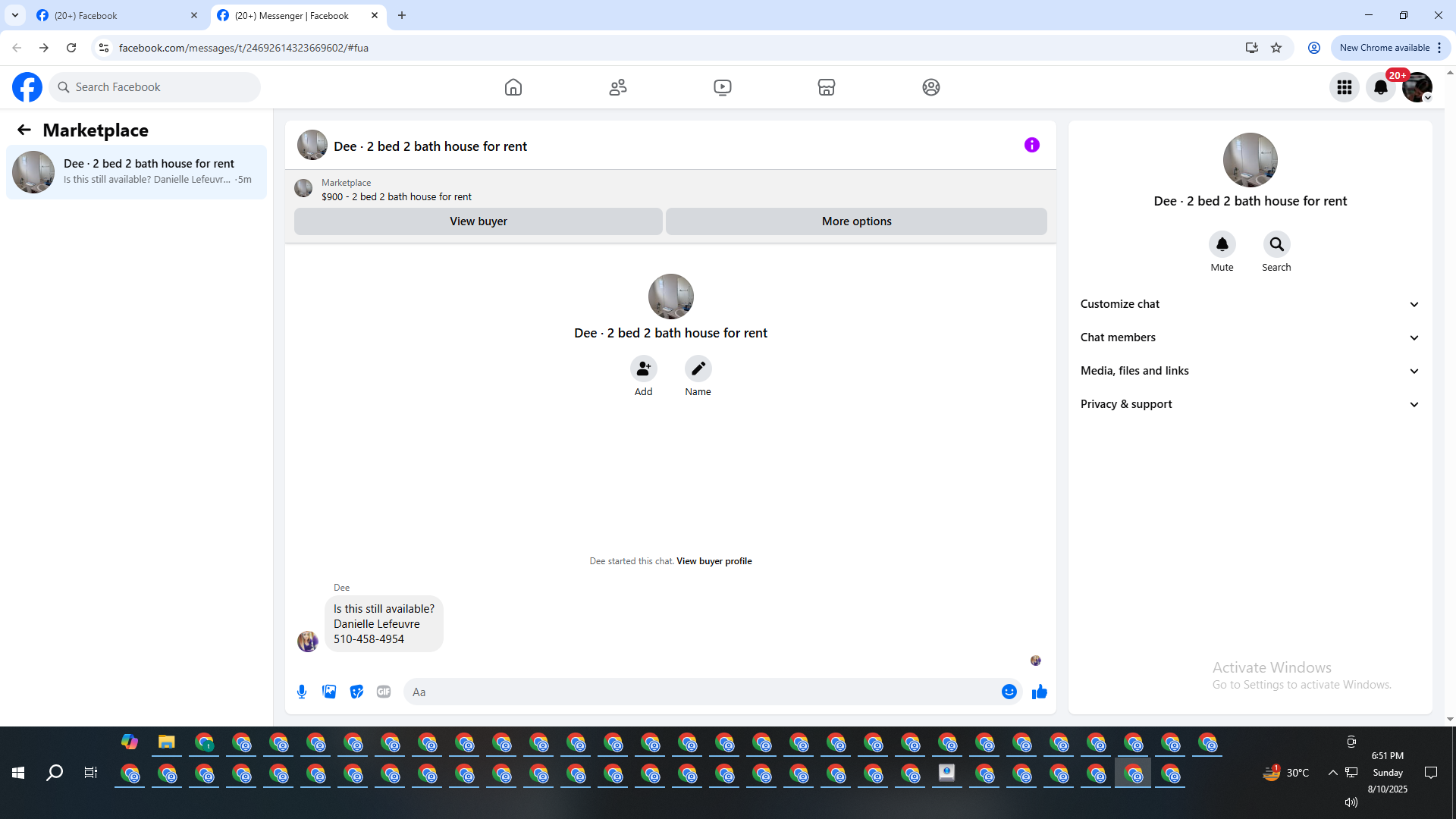The width and height of the screenshot is (1456, 819).
Task: Click the page vertical scrollbar
Action: click(1450, 394)
